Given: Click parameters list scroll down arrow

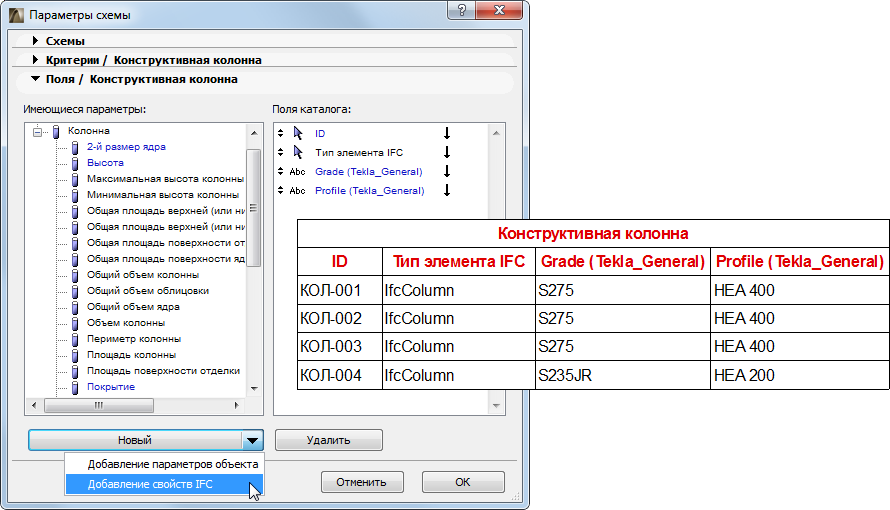Looking at the screenshot, I should point(254,389).
